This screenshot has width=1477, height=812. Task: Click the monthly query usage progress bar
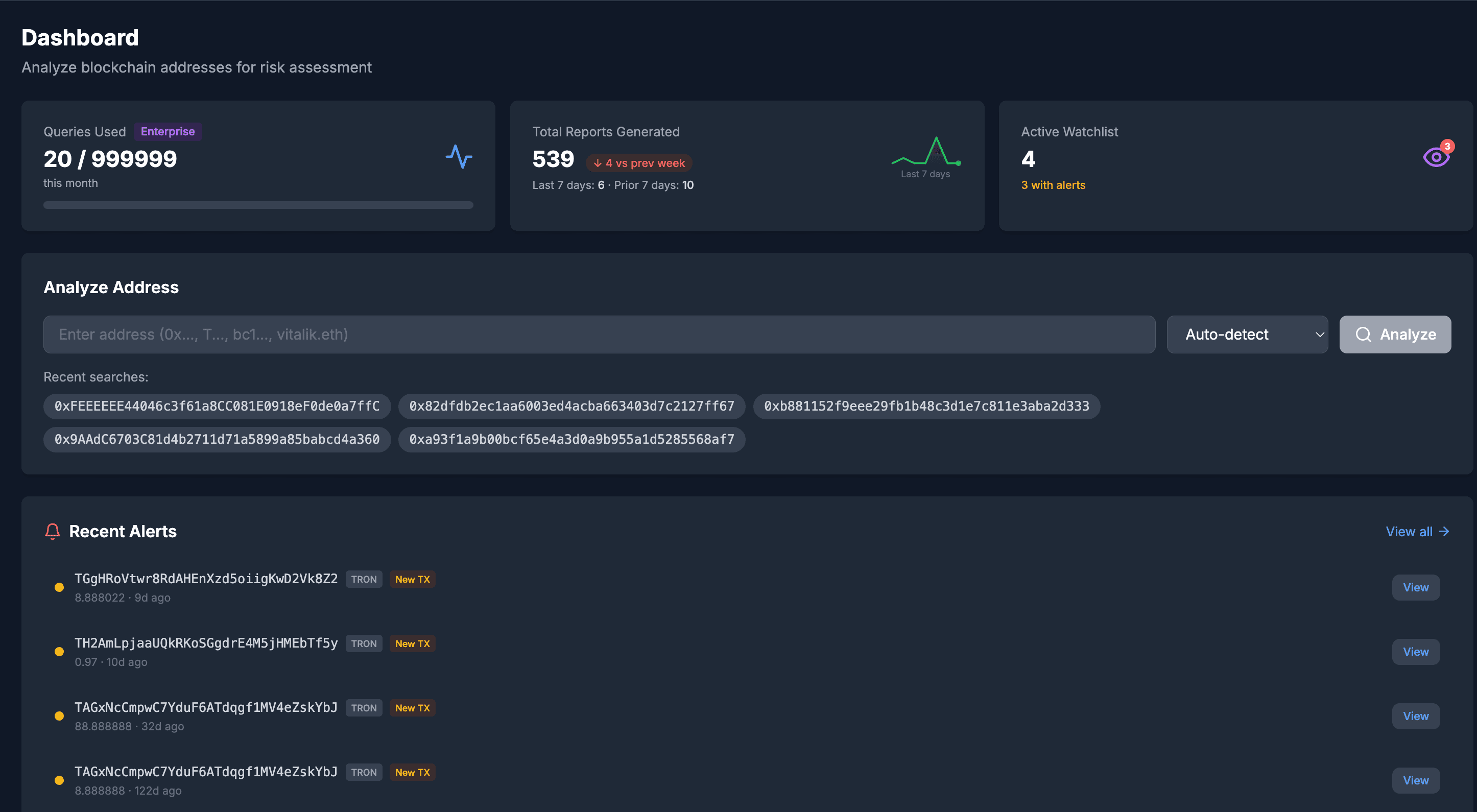coord(258,205)
